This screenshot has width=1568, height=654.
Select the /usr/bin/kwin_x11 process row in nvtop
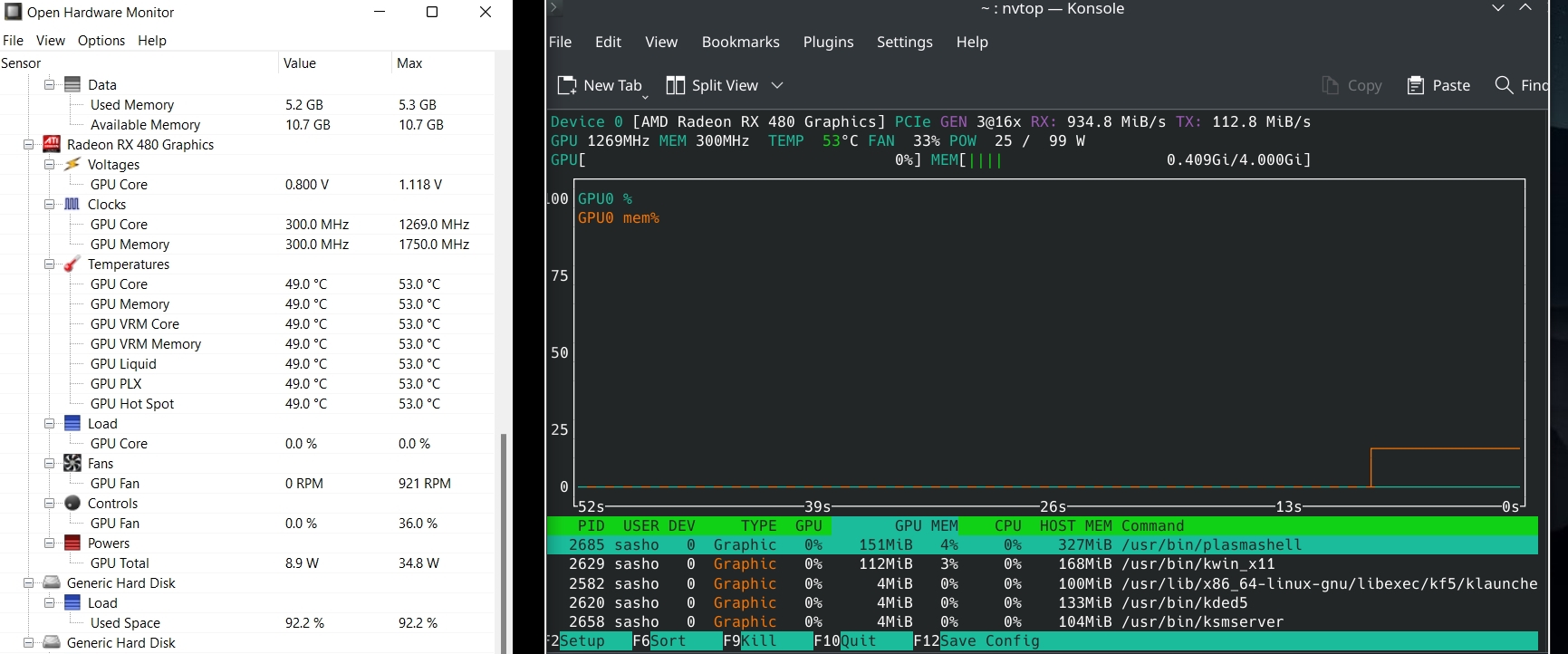click(x=1043, y=564)
